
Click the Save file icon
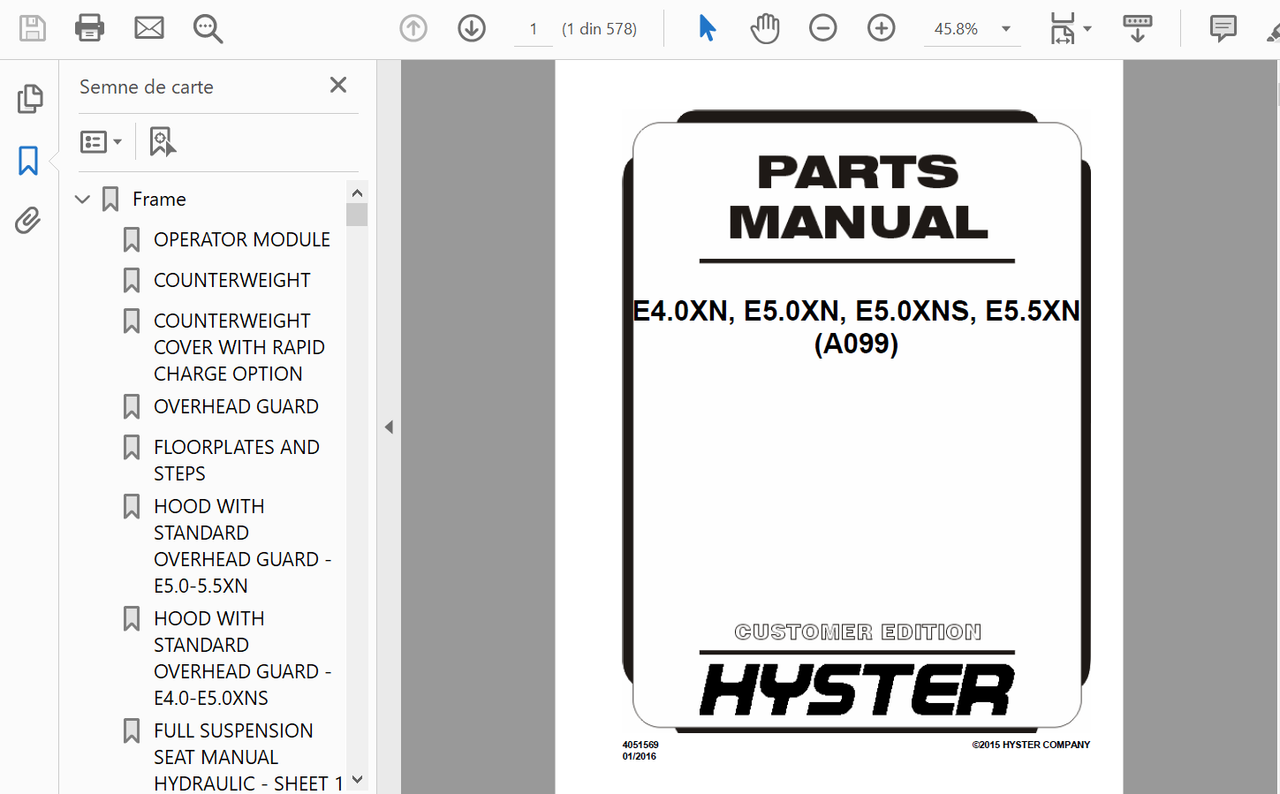tap(32, 28)
